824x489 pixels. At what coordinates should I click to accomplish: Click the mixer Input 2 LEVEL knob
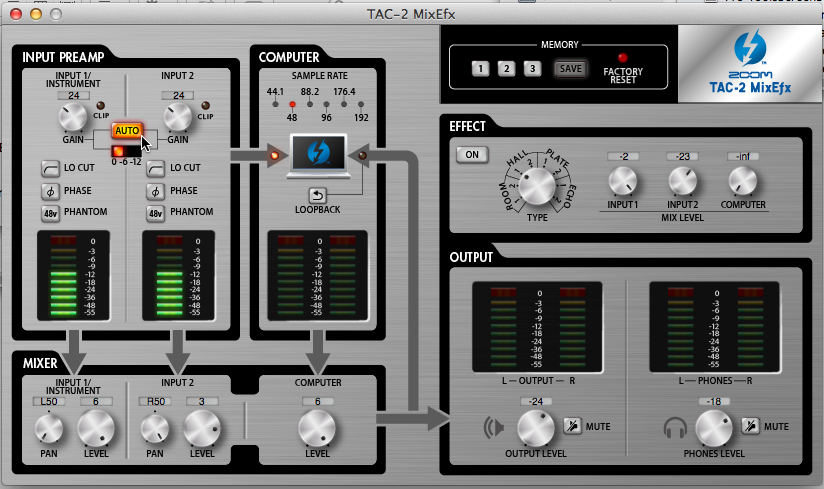point(202,428)
